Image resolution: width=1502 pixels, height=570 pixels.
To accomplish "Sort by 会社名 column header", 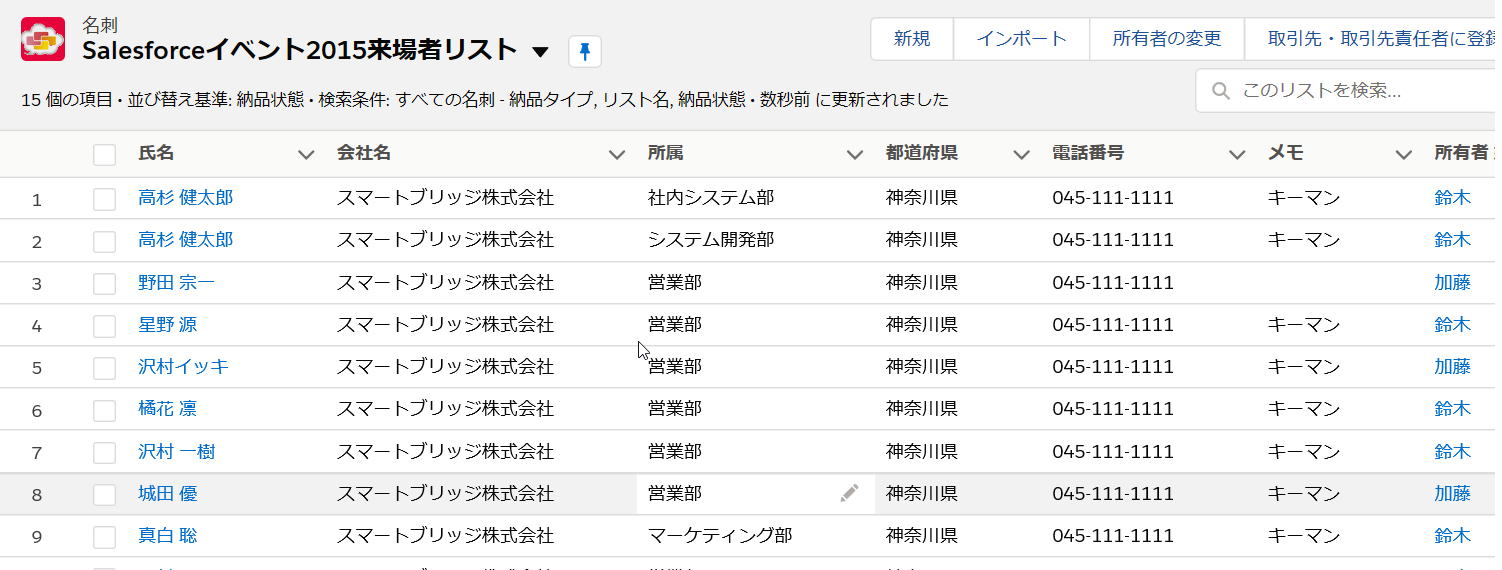I will [x=363, y=153].
